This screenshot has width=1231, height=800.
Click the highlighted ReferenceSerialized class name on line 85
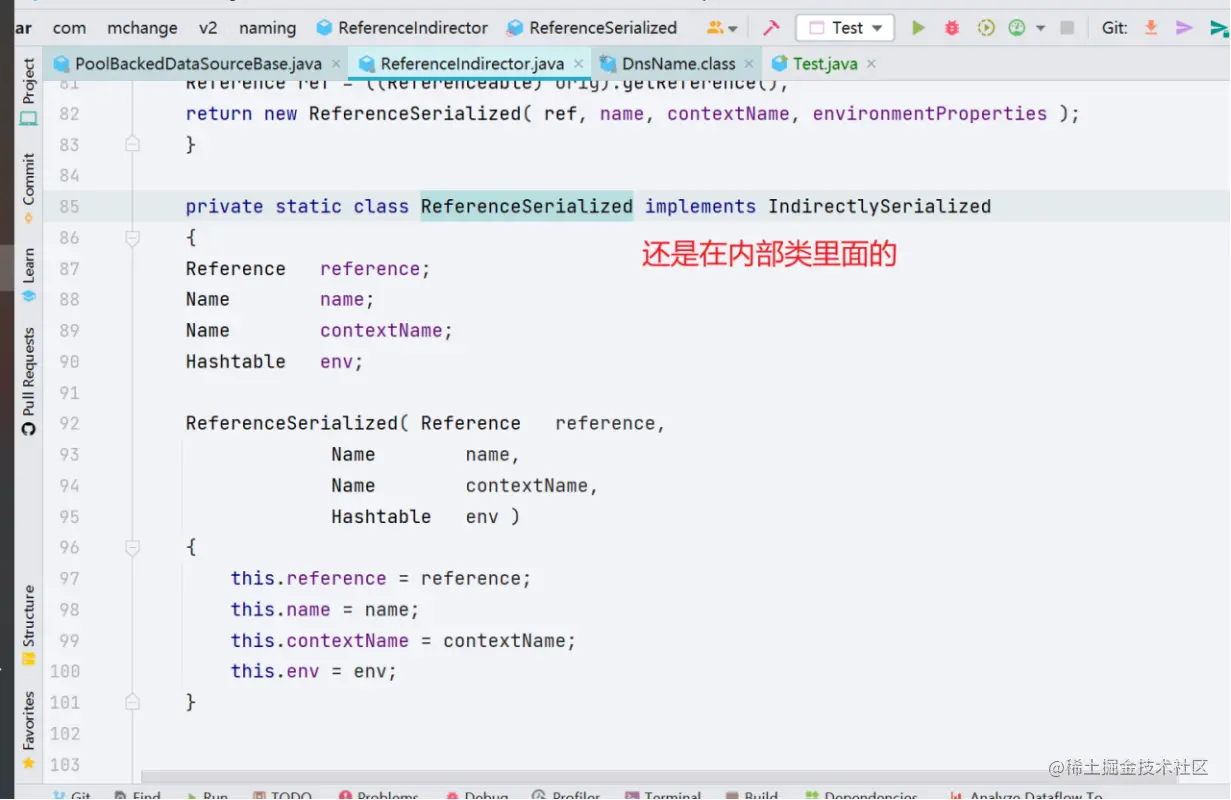[x=527, y=207]
